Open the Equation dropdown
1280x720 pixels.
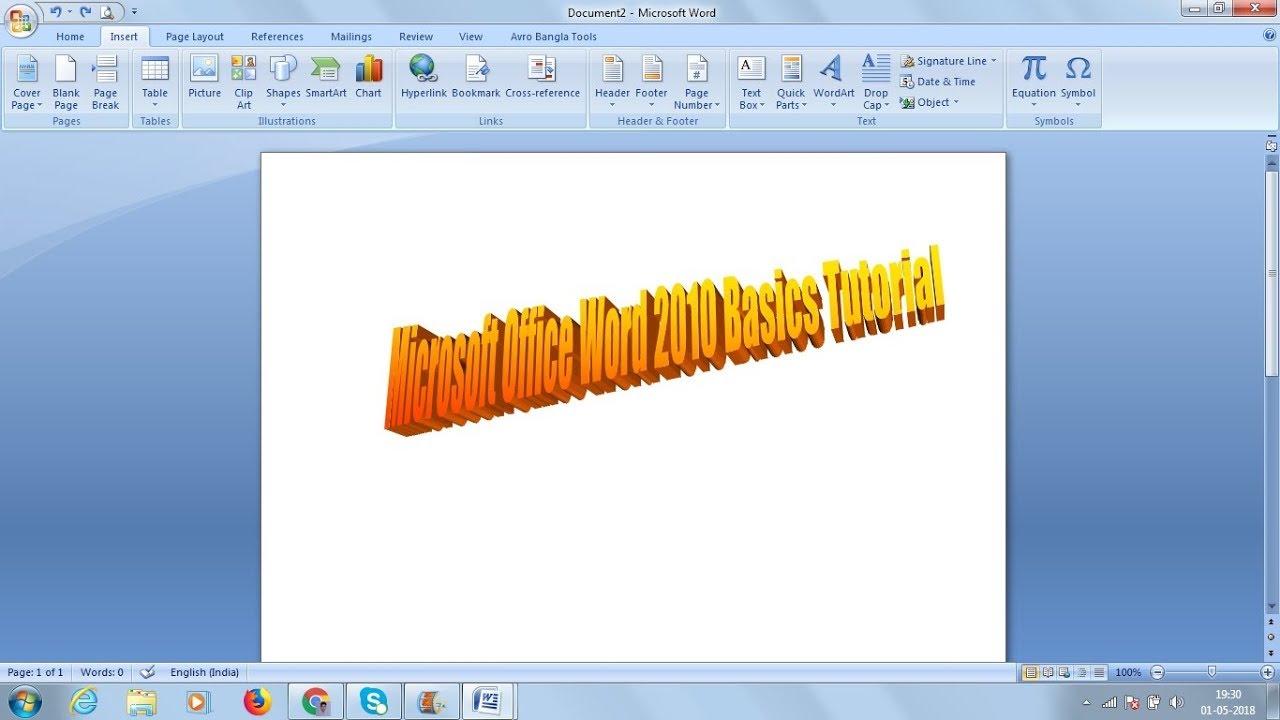[1033, 82]
